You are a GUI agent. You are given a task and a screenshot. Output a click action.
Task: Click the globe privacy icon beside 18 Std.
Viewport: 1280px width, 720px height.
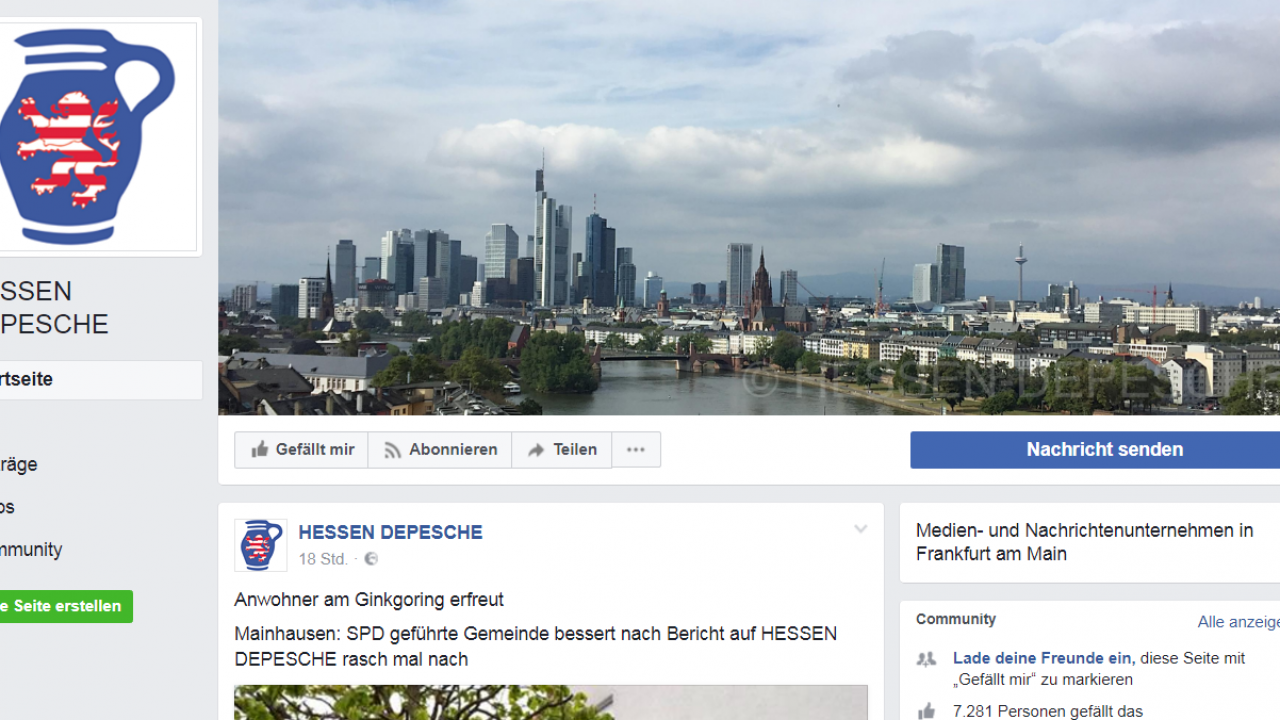pos(371,559)
